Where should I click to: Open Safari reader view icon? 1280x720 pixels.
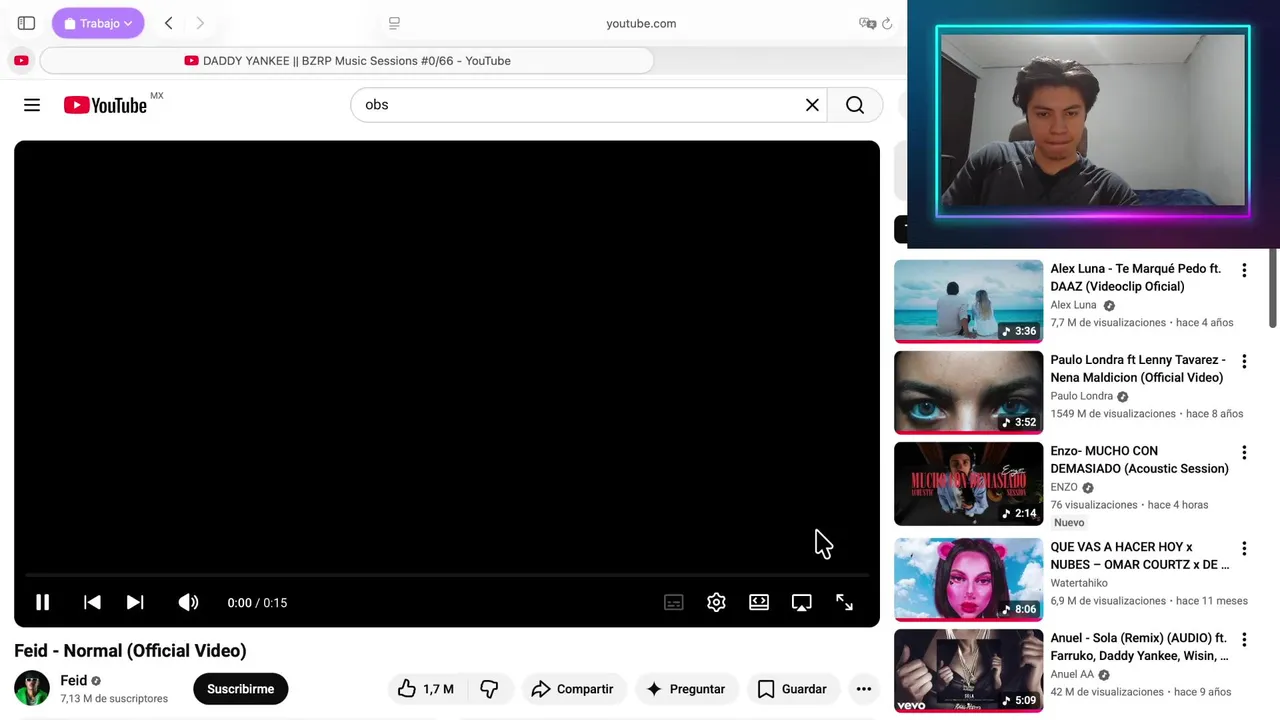394,23
